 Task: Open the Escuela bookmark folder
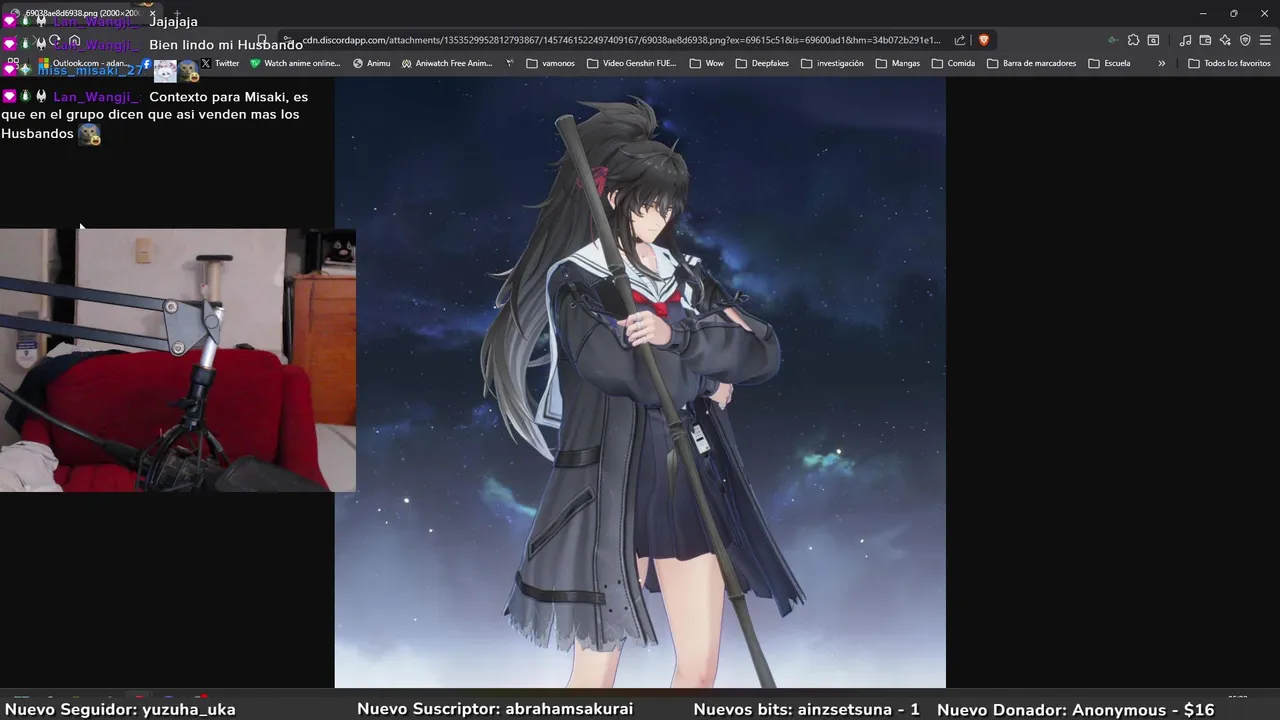click(1109, 63)
